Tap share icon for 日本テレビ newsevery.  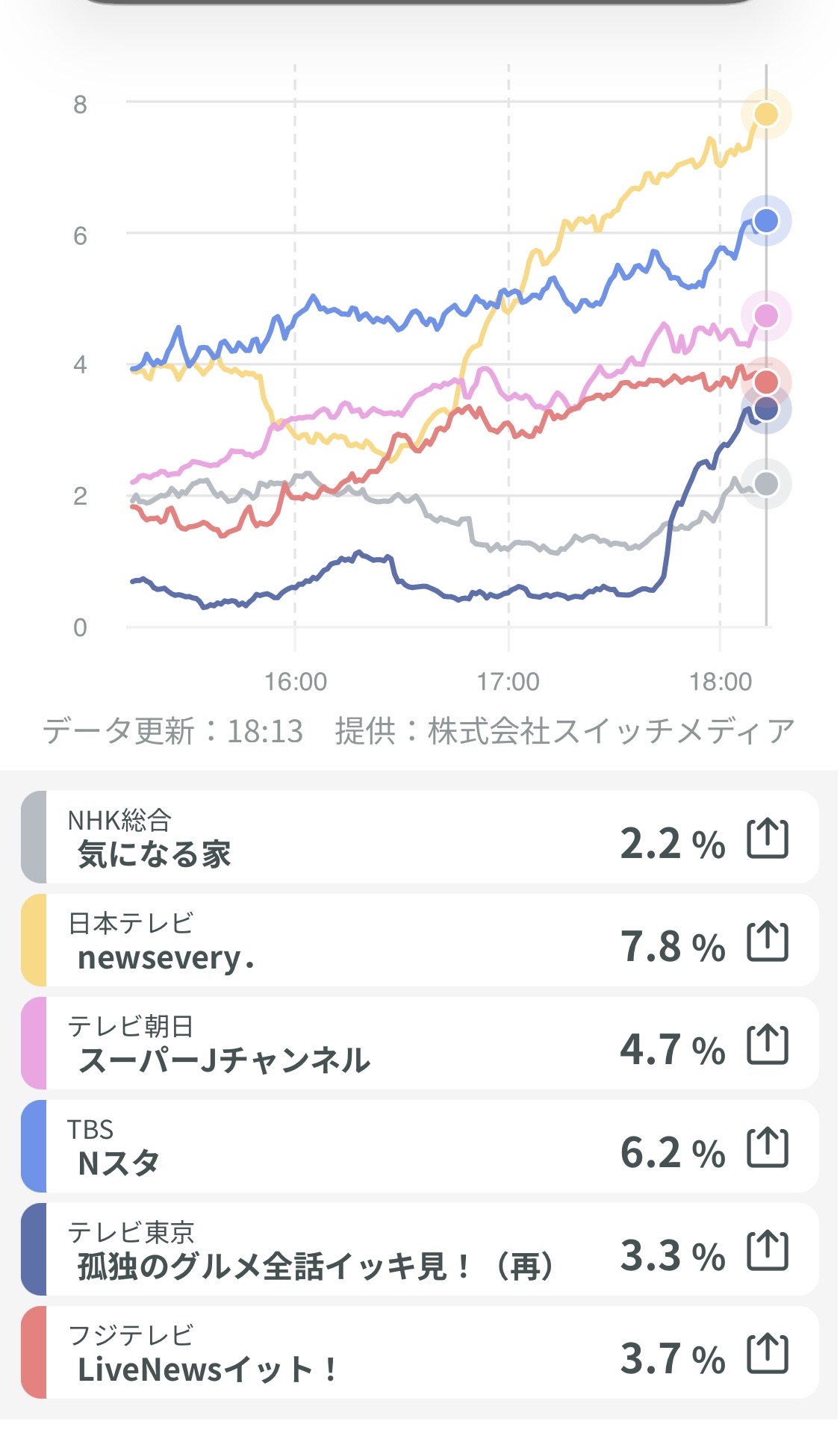tap(768, 941)
